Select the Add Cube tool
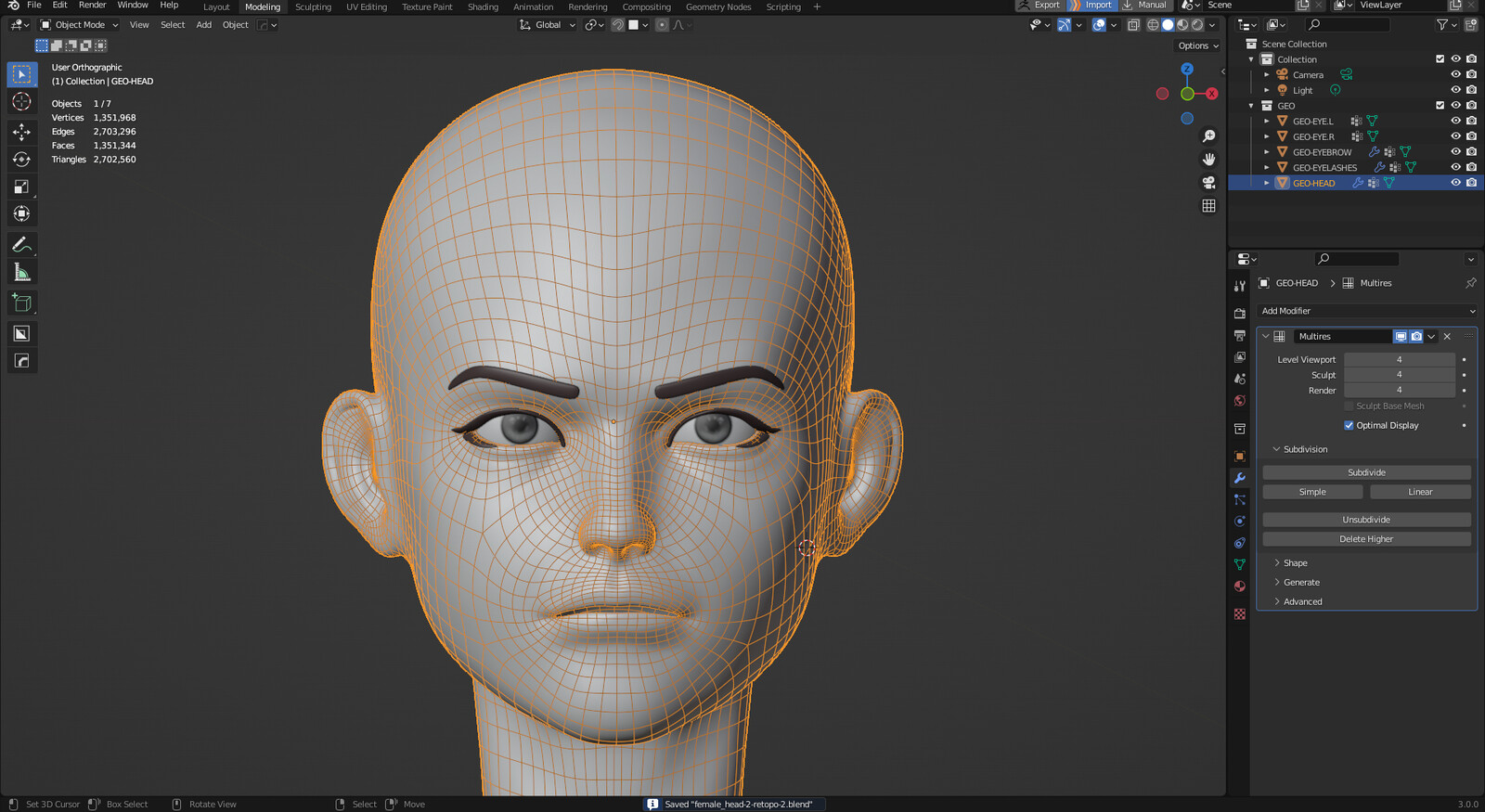 pyautogui.click(x=21, y=303)
